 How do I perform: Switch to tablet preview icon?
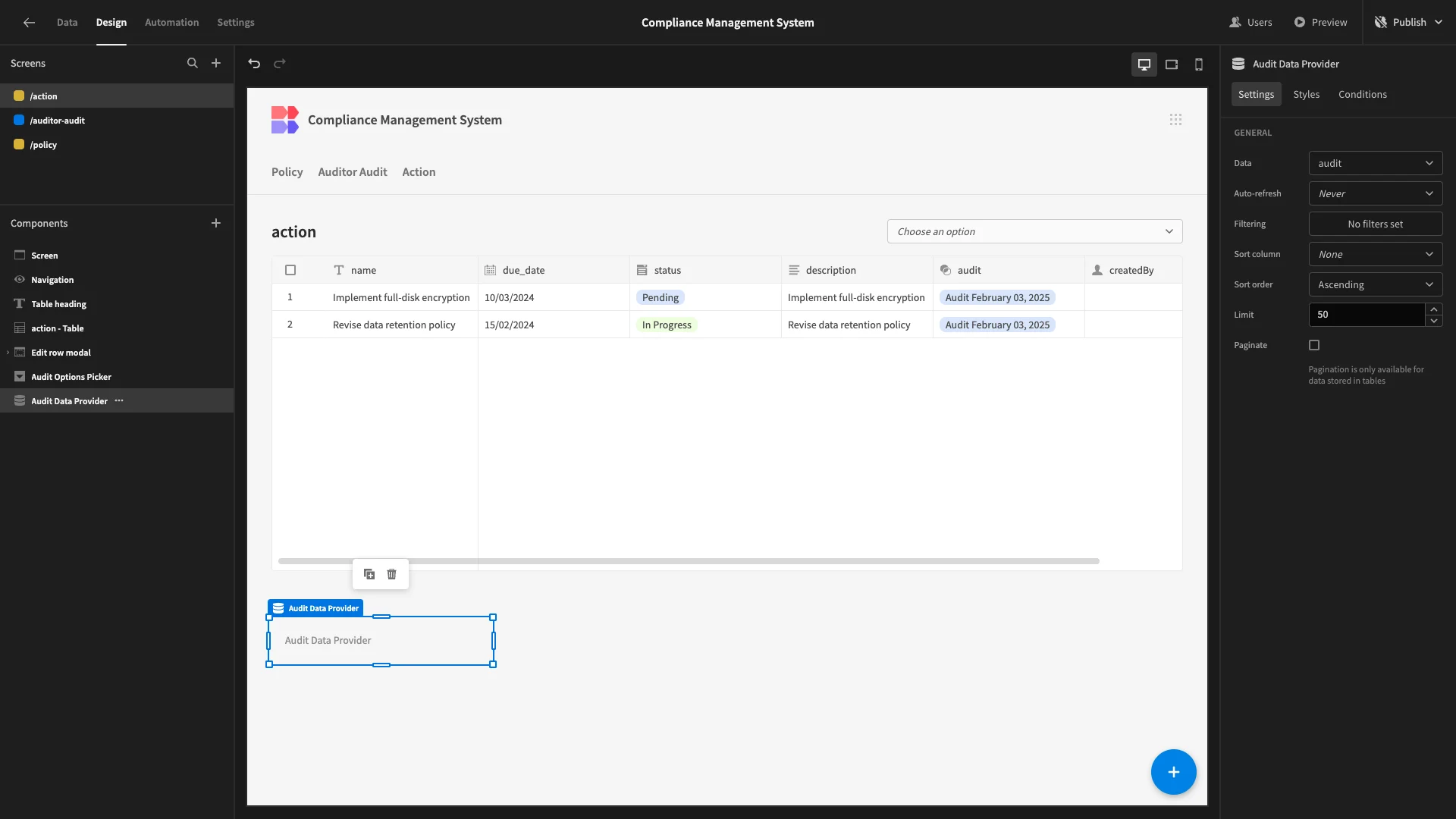(1171, 64)
